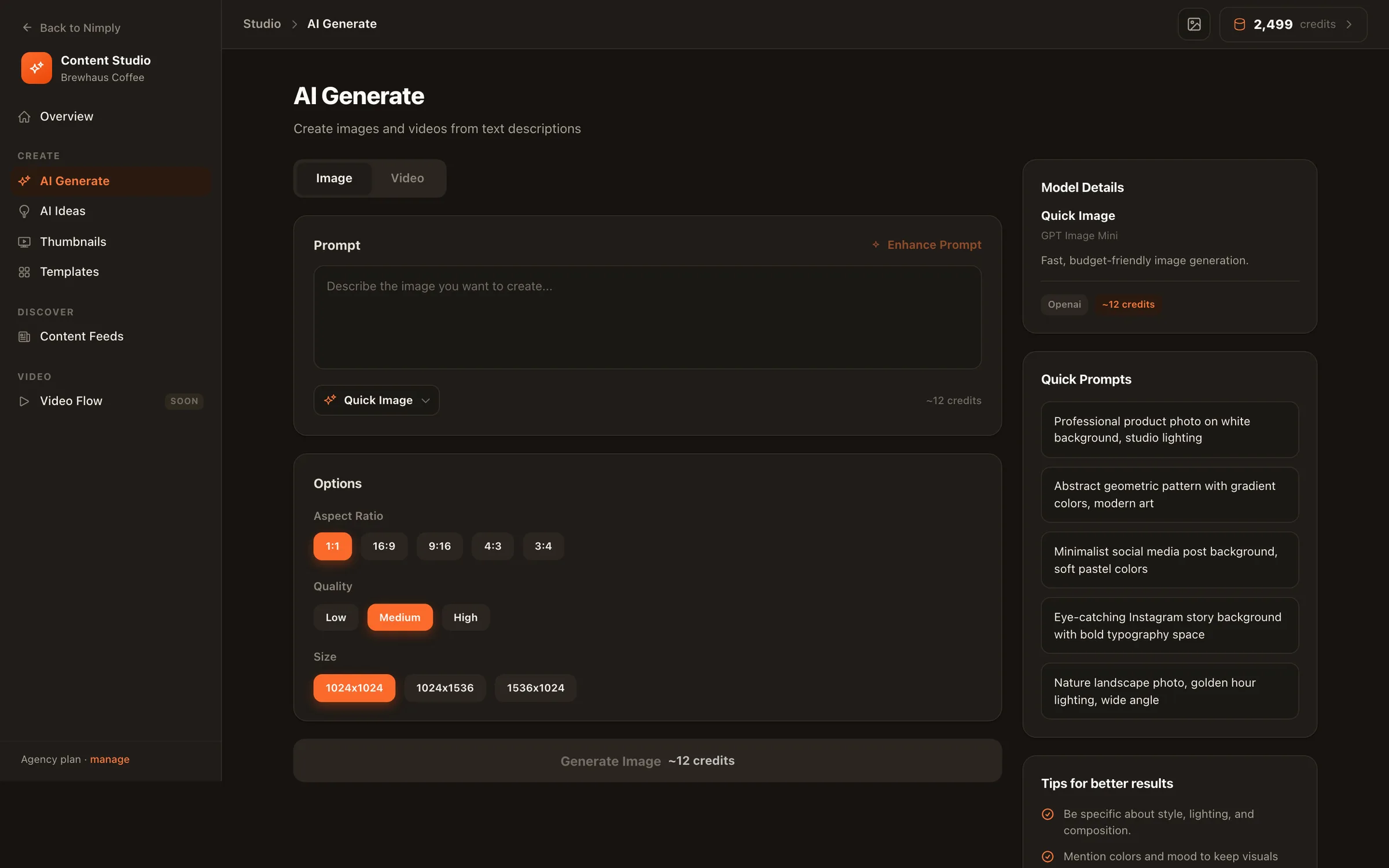Viewport: 1389px width, 868px height.
Task: Choose the 1024x1024 size
Action: pyautogui.click(x=354, y=688)
